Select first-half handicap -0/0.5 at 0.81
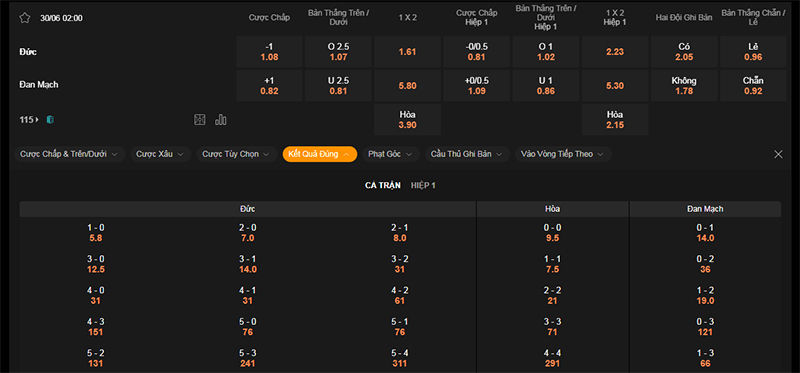Screen dimensions: 800x373 [x=477, y=52]
